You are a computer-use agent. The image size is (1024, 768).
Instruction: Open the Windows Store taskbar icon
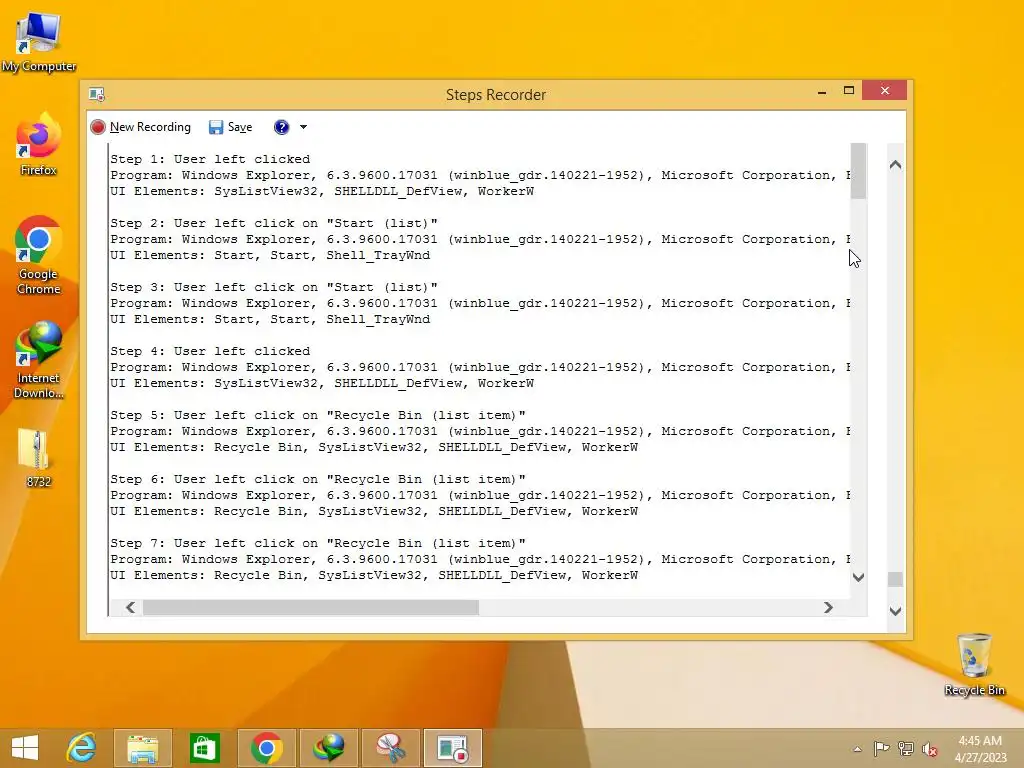click(x=204, y=748)
